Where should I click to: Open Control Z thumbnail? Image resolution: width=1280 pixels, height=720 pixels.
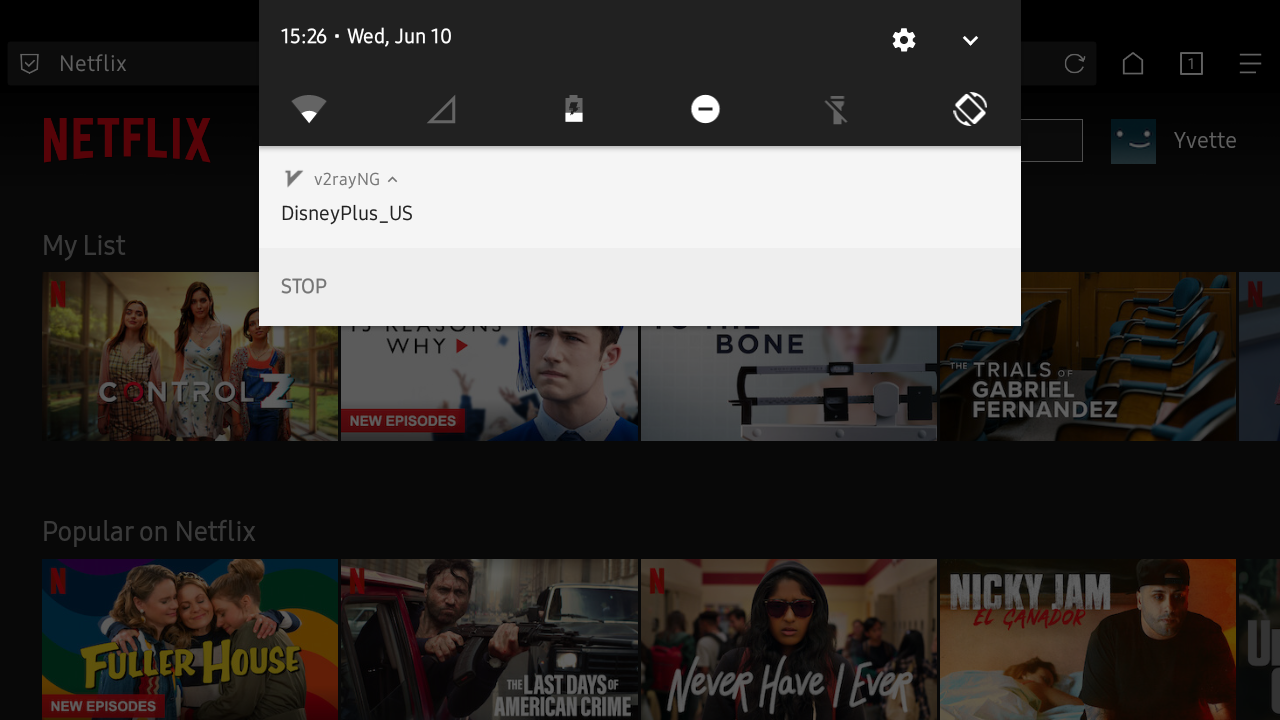[x=190, y=356]
